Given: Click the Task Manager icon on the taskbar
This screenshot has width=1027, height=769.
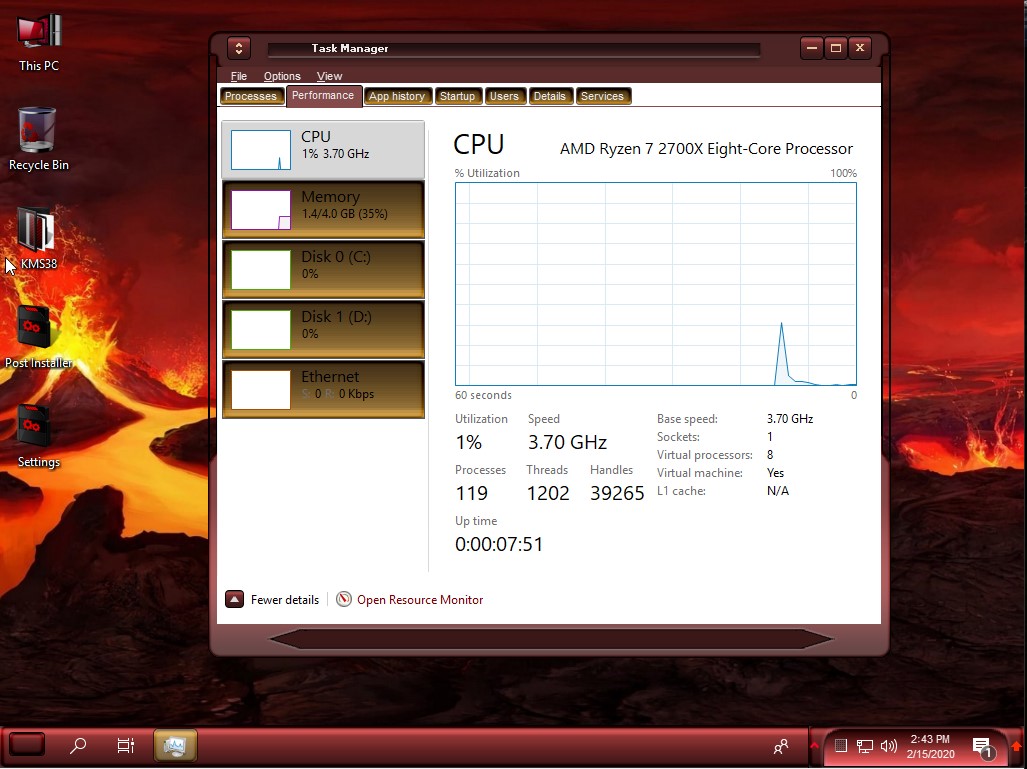Looking at the screenshot, I should (x=174, y=744).
